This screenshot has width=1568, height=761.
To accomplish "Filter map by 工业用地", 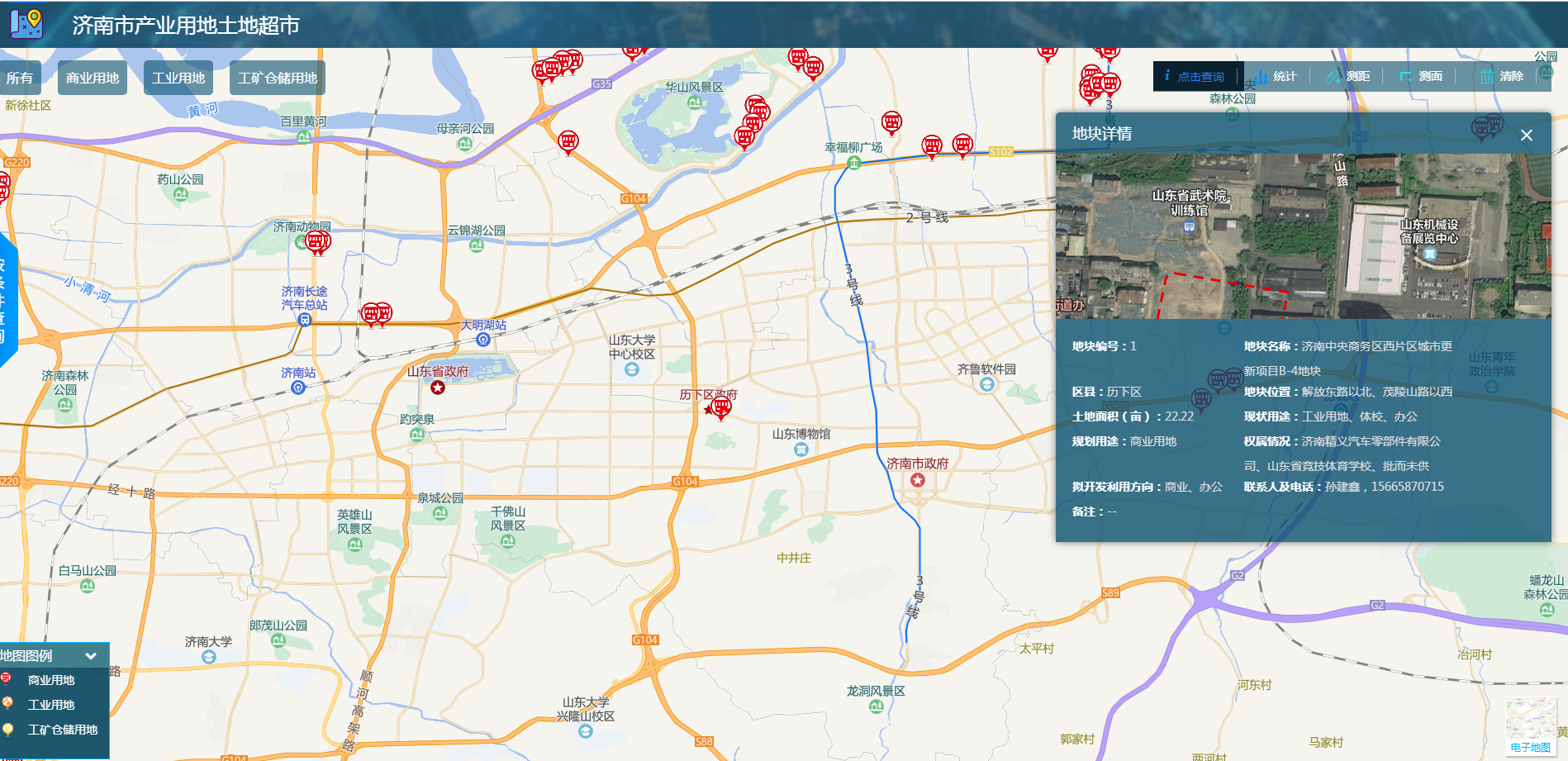I will pyautogui.click(x=178, y=78).
